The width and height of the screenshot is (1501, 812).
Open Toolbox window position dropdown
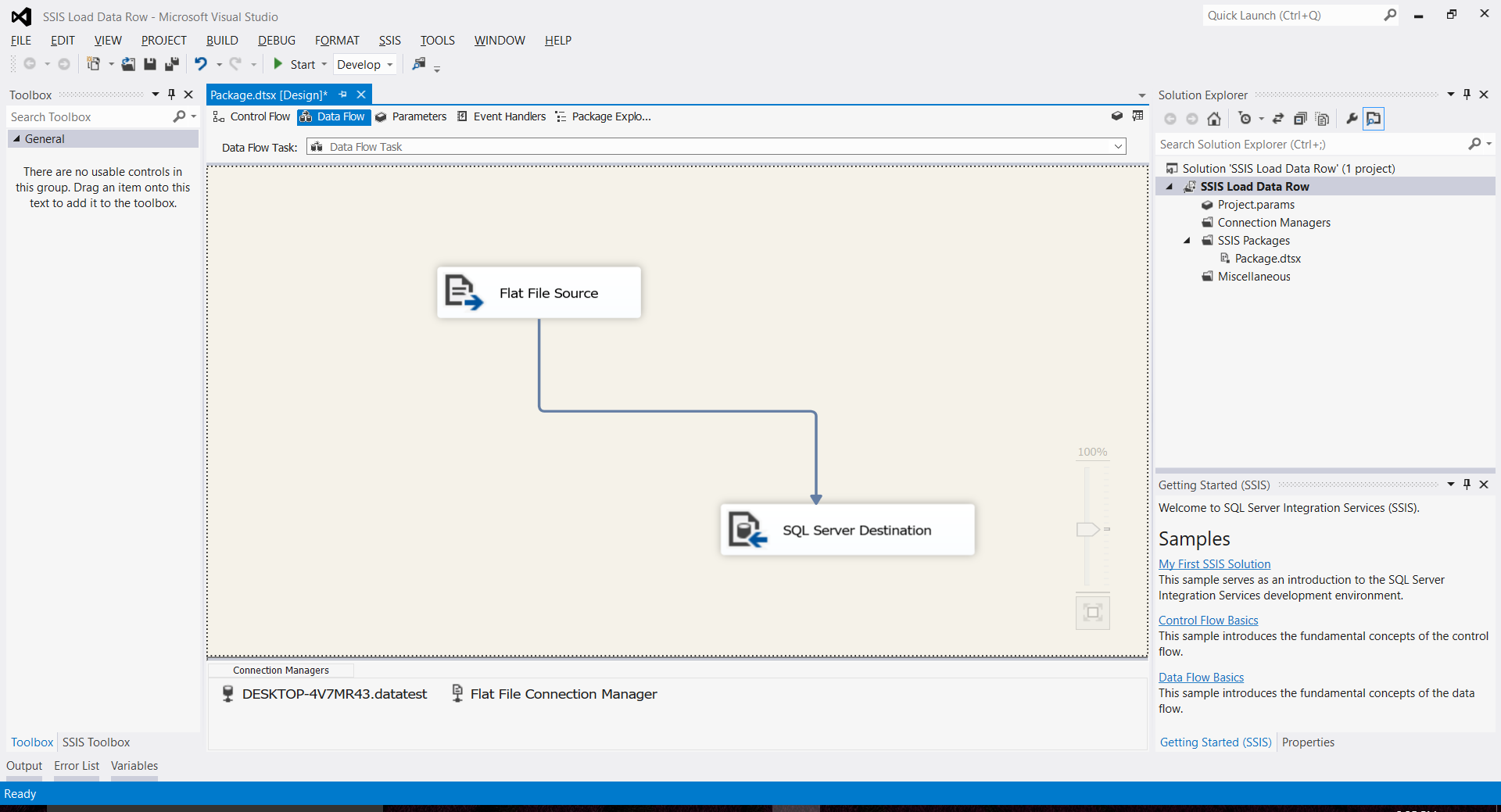156,95
